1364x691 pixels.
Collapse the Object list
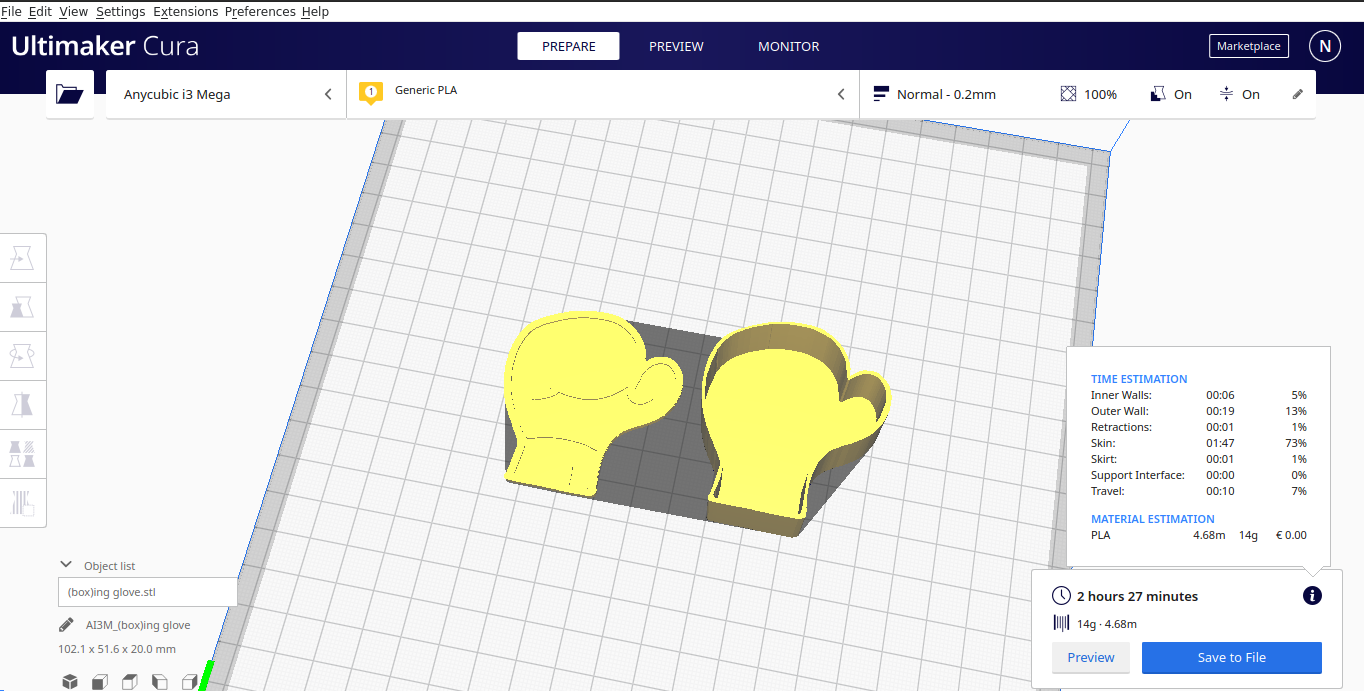tap(66, 564)
